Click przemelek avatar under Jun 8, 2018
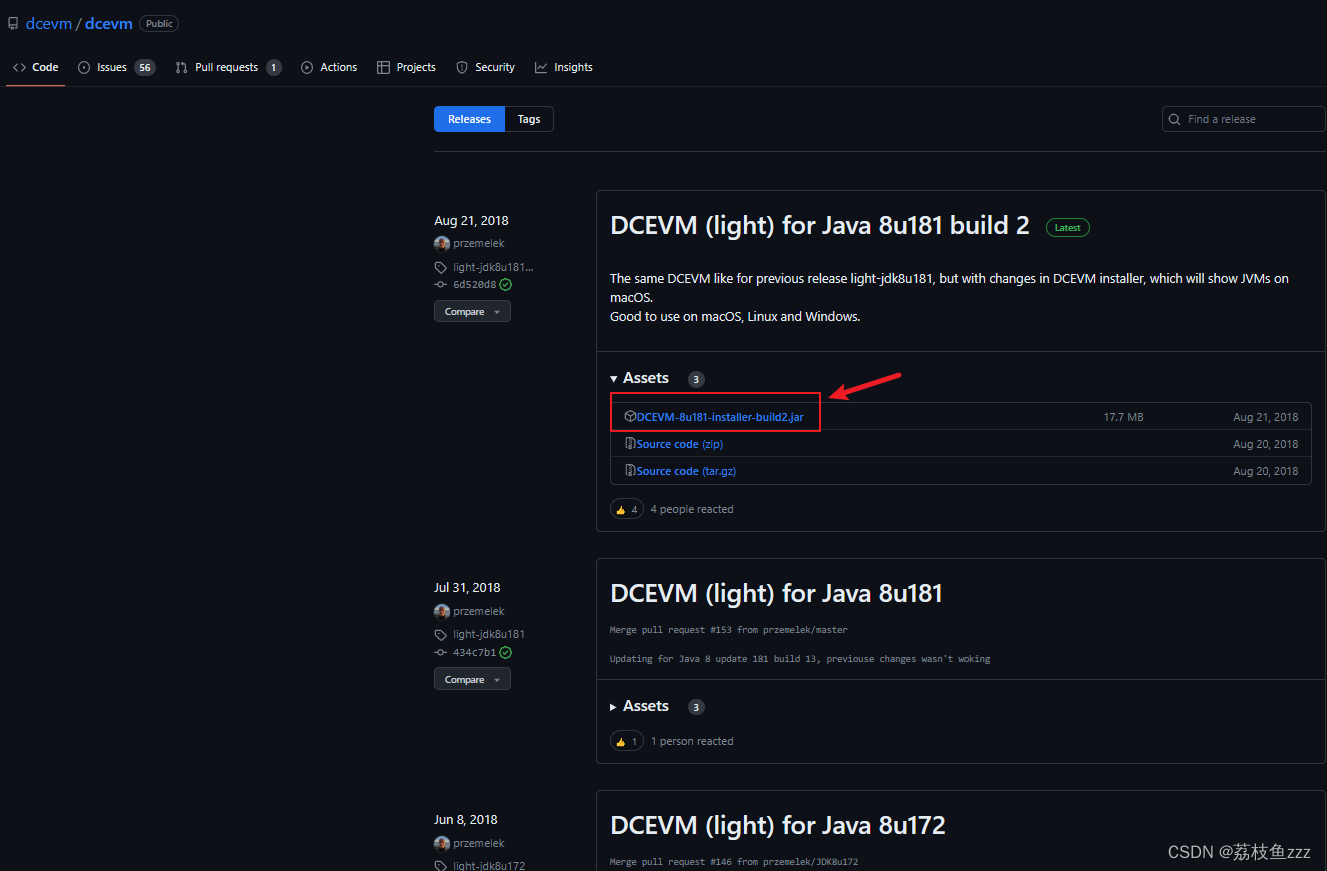The width and height of the screenshot is (1327, 871). (x=442, y=843)
